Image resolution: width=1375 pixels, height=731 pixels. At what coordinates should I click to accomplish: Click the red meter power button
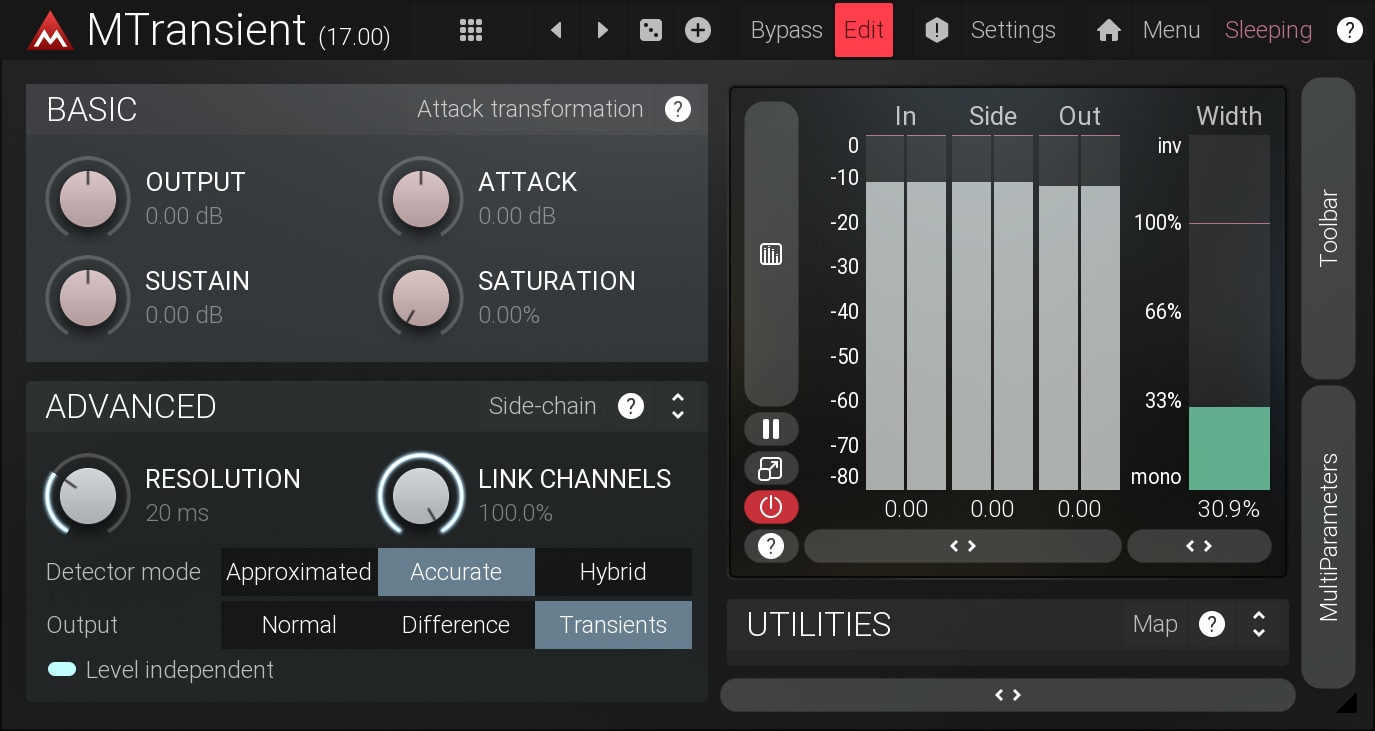click(771, 507)
